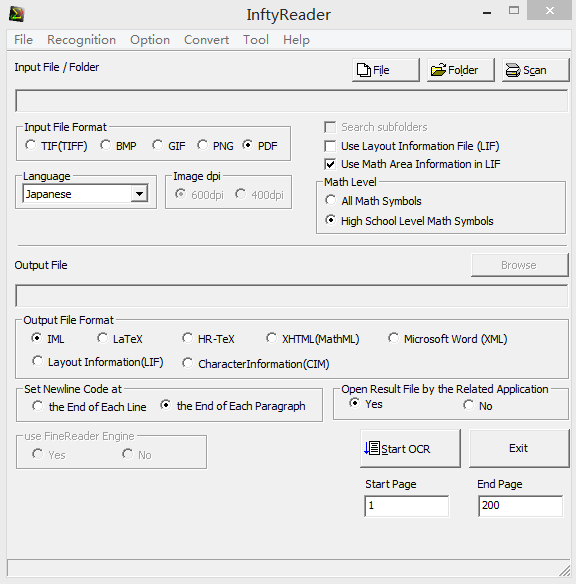Image resolution: width=576 pixels, height=584 pixels.
Task: Click the Output File path field
Action: point(292,296)
